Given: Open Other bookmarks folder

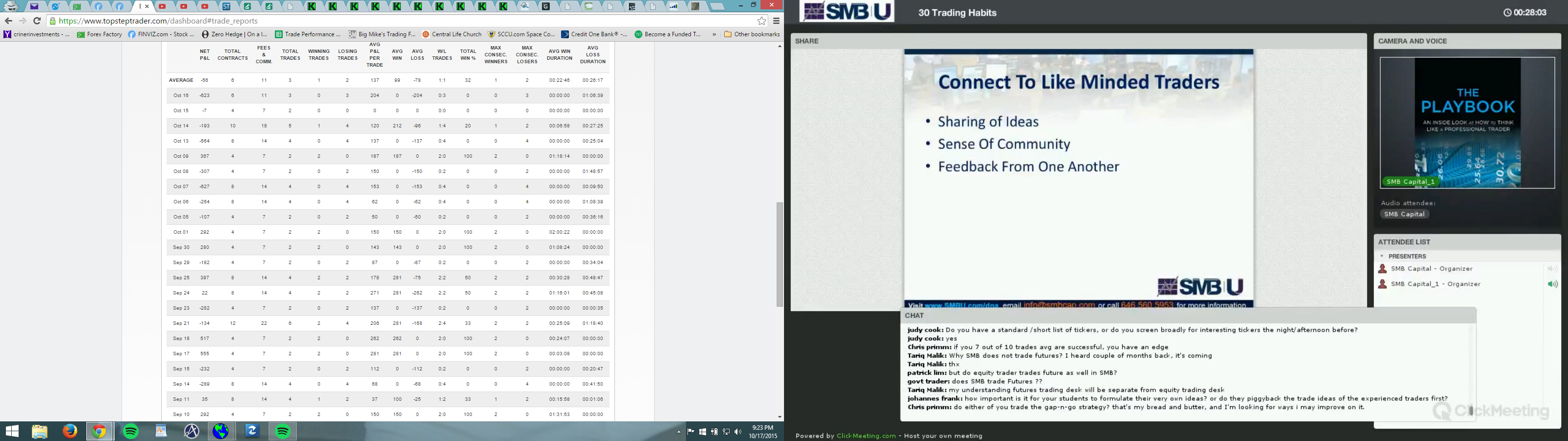Looking at the screenshot, I should (752, 34).
